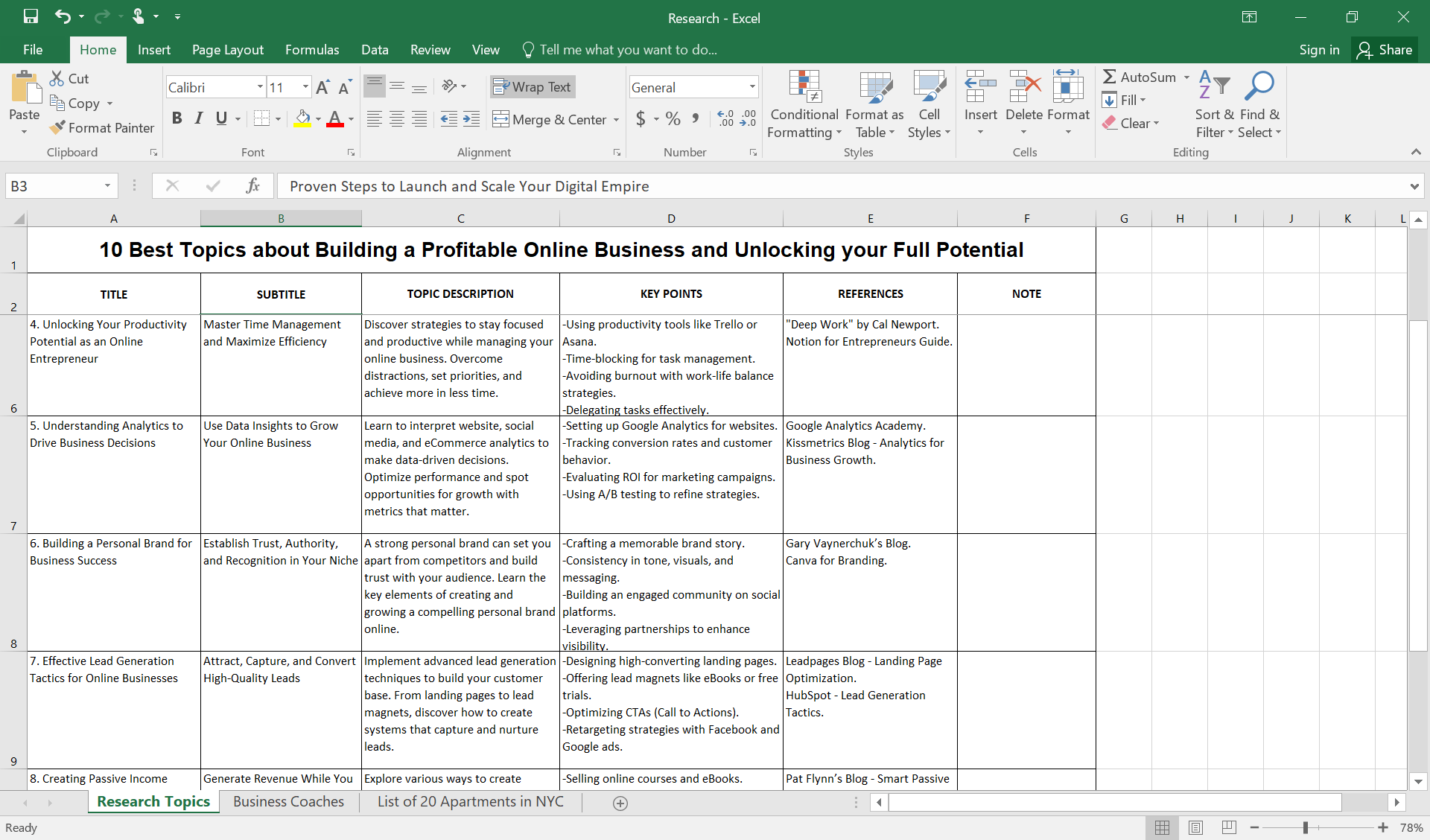Click the Save icon in the quick access toolbar
Screen dimensions: 1430x840
(31, 16)
